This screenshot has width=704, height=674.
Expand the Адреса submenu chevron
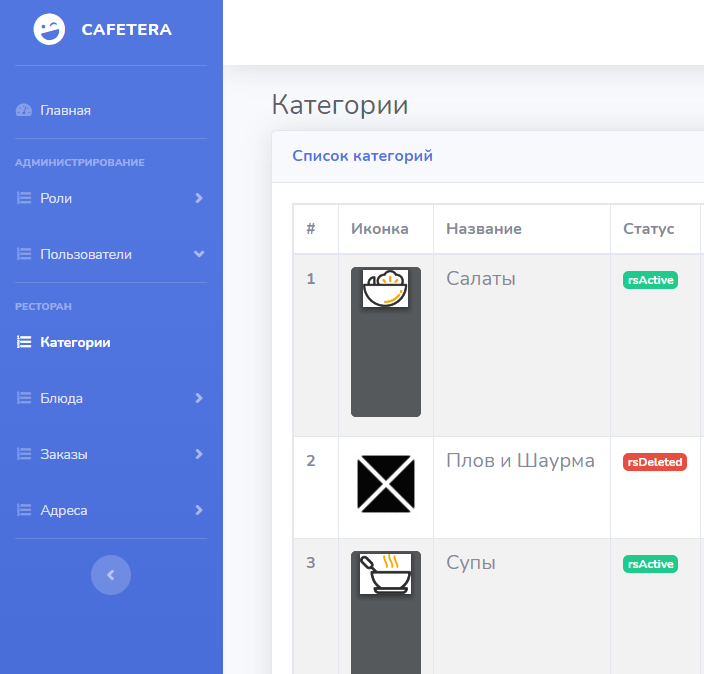pos(198,510)
